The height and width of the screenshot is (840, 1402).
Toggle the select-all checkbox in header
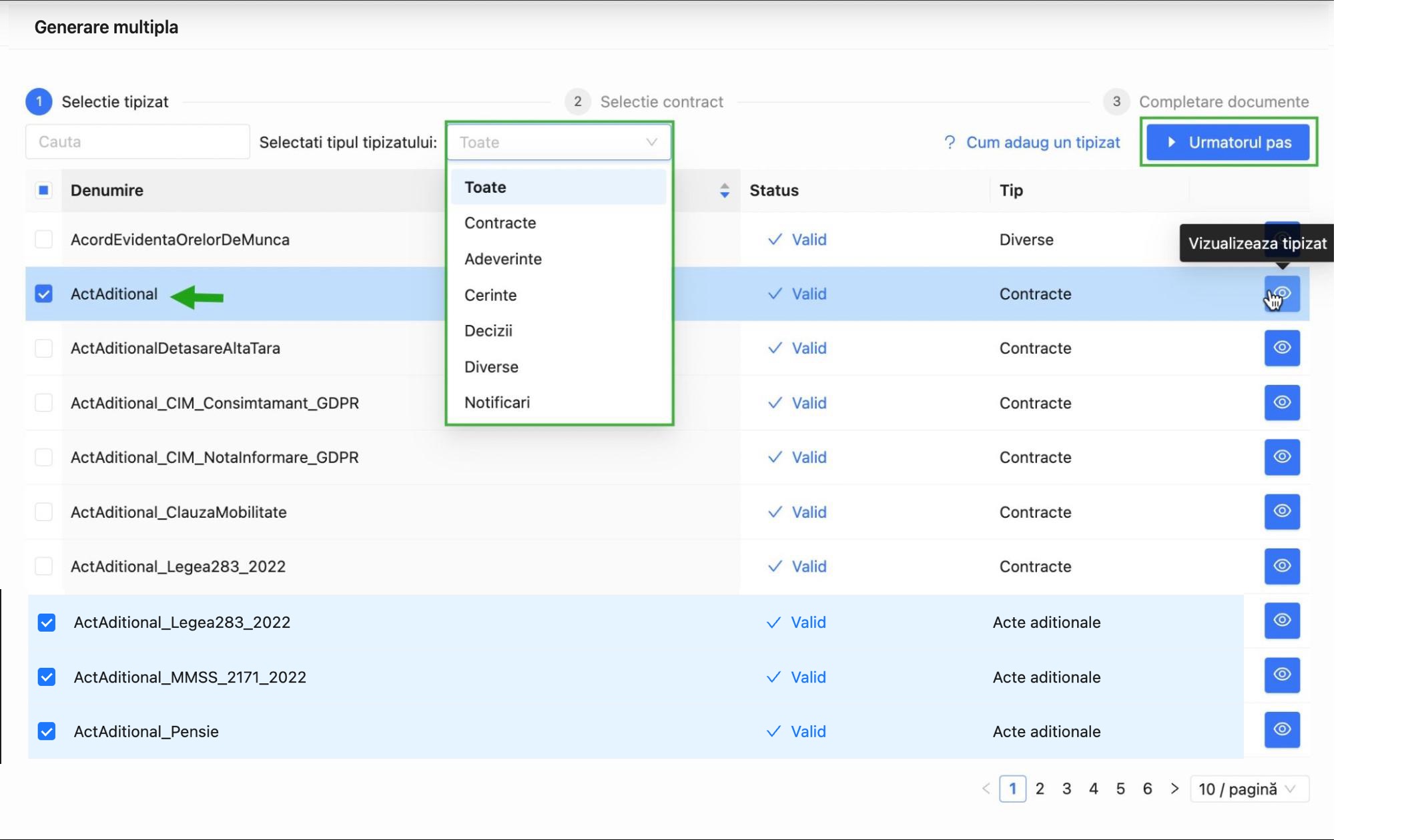point(43,190)
